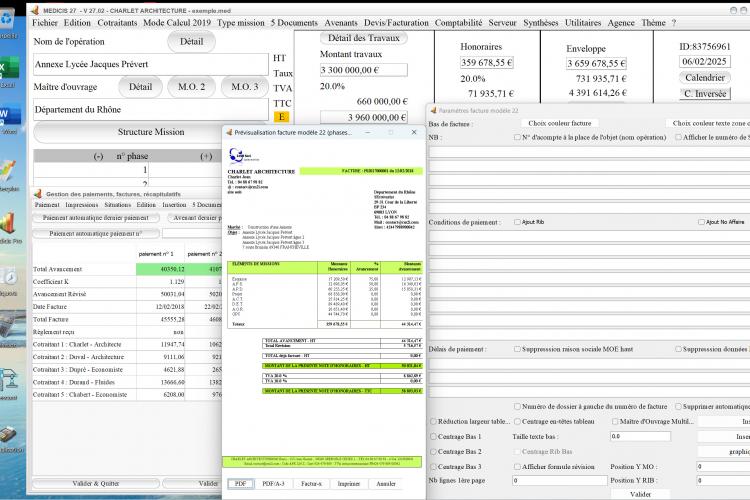Viewport: 750px width, 500px height.
Task: Open the Calendrier button
Action: tap(705, 78)
